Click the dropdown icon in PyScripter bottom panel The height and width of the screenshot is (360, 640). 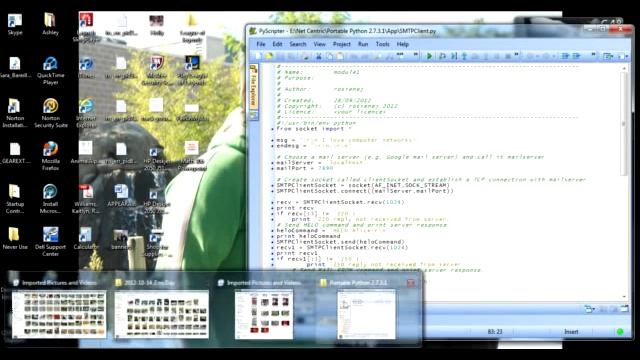pyautogui.click(x=589, y=309)
